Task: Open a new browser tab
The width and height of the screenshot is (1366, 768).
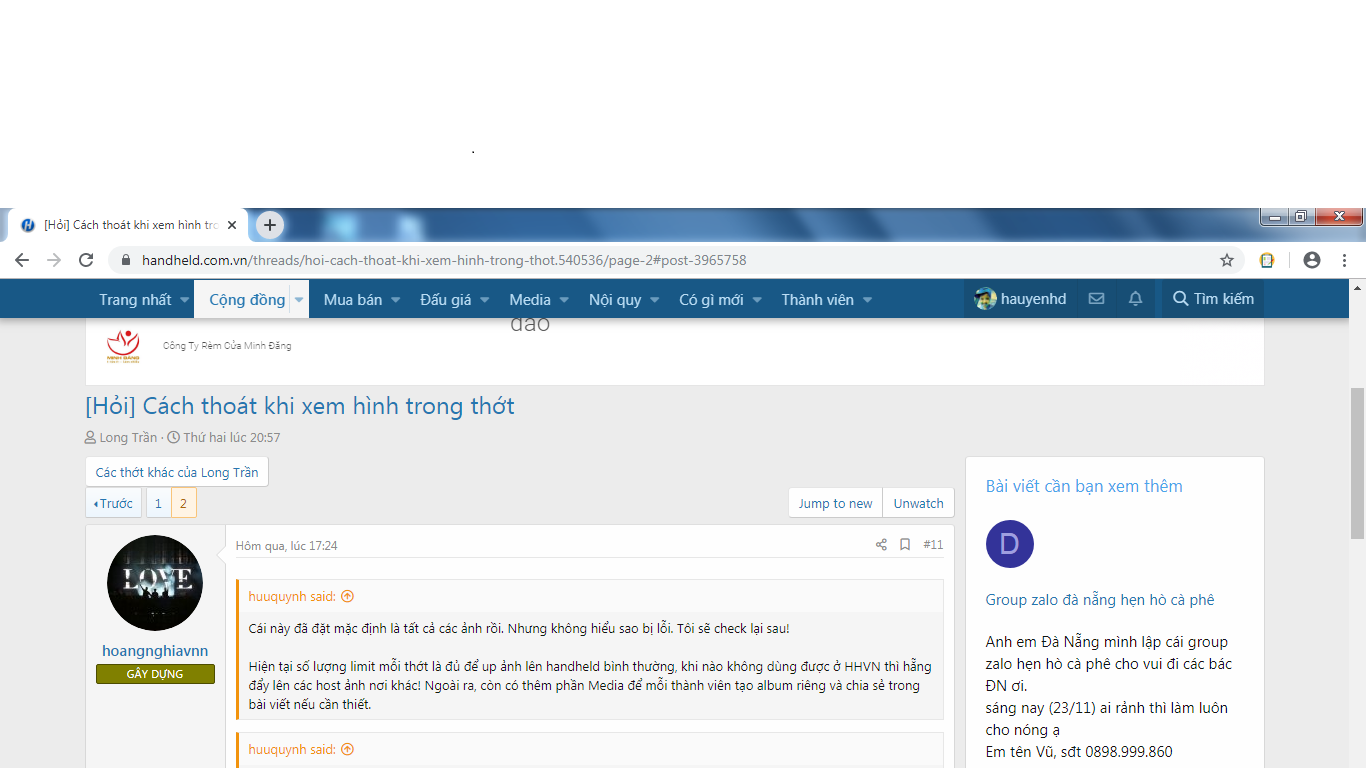Action: coord(270,225)
